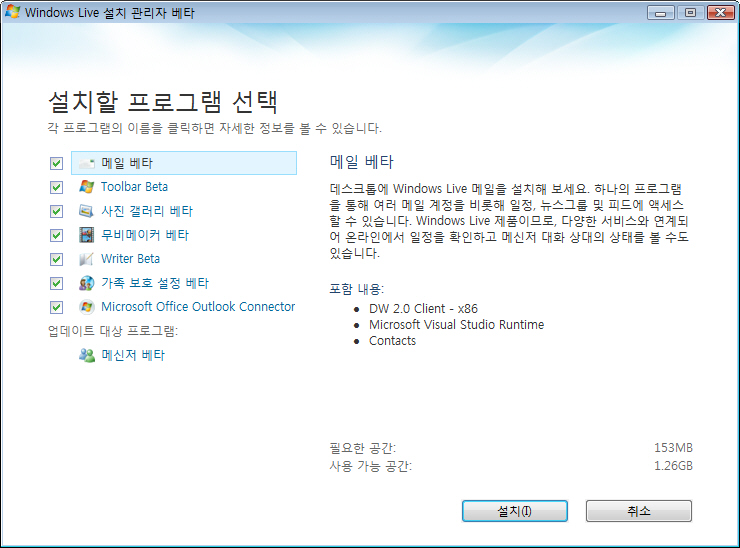740x548 pixels.
Task: Minimize the Windows Live installer window
Action: tap(661, 13)
